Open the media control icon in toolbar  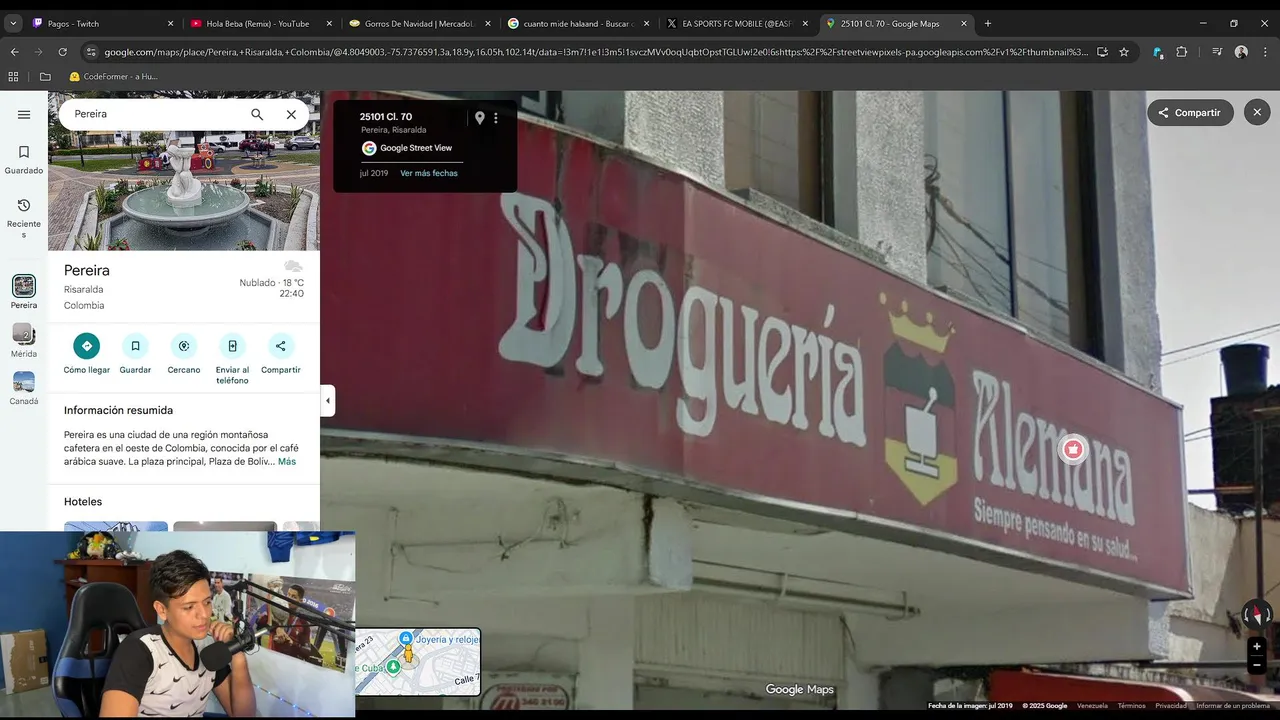[1217, 52]
